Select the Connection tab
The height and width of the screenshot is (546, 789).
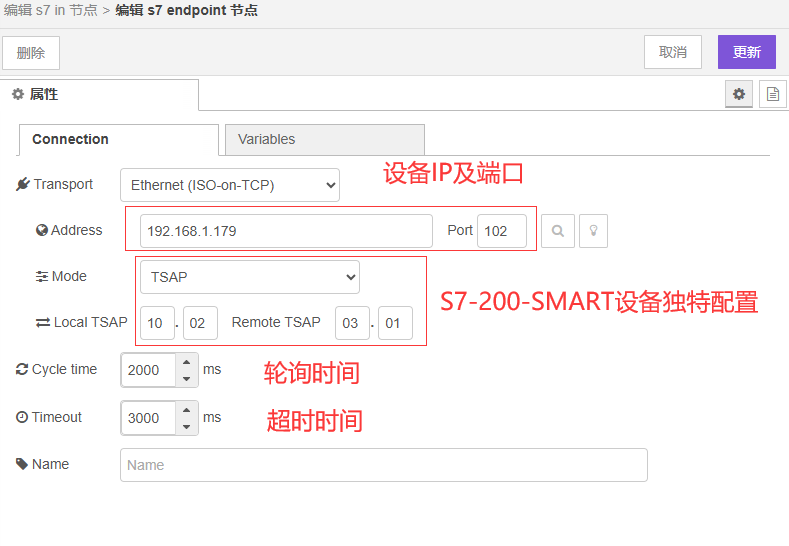coord(118,140)
